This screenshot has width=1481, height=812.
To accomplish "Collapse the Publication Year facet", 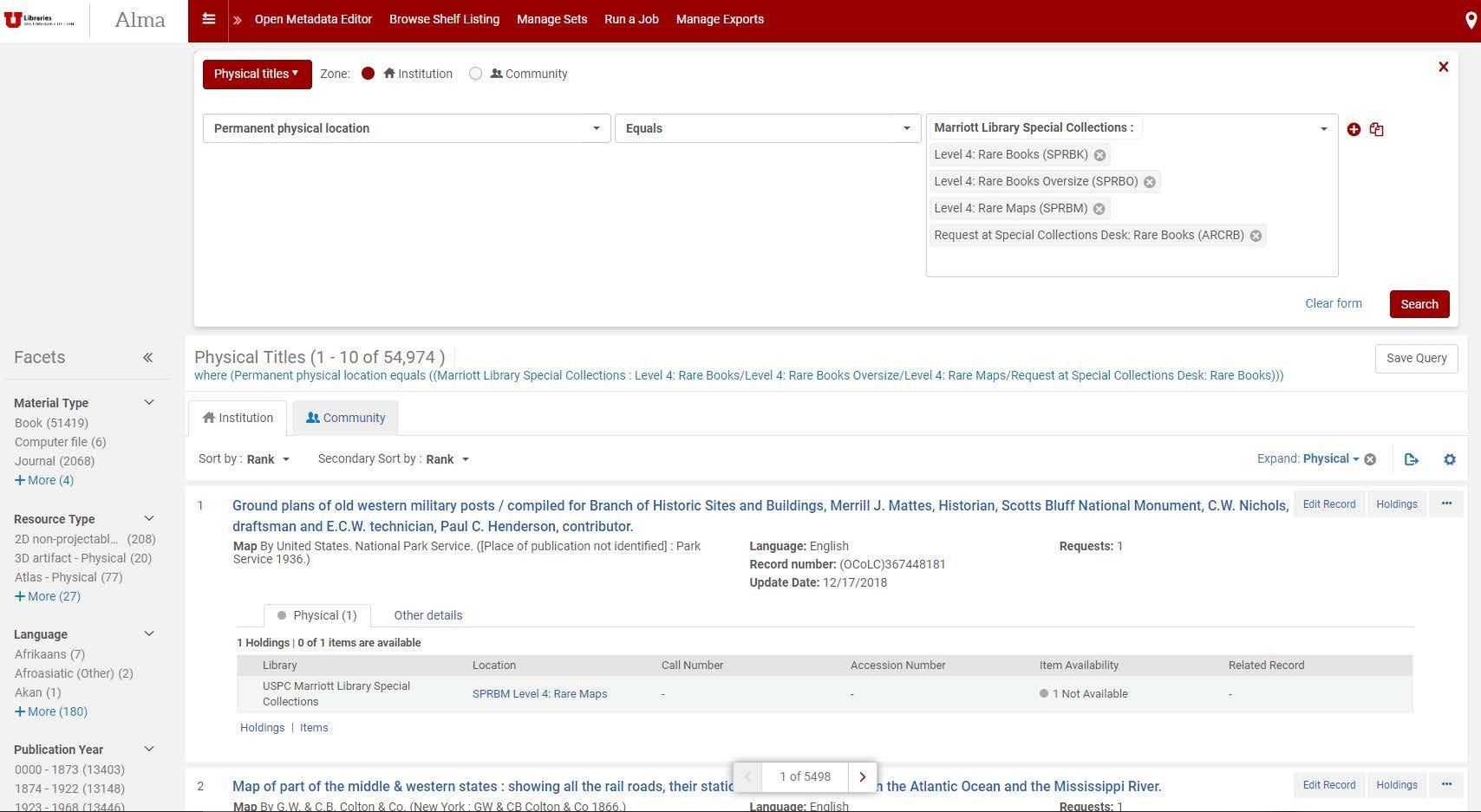I will click(149, 749).
